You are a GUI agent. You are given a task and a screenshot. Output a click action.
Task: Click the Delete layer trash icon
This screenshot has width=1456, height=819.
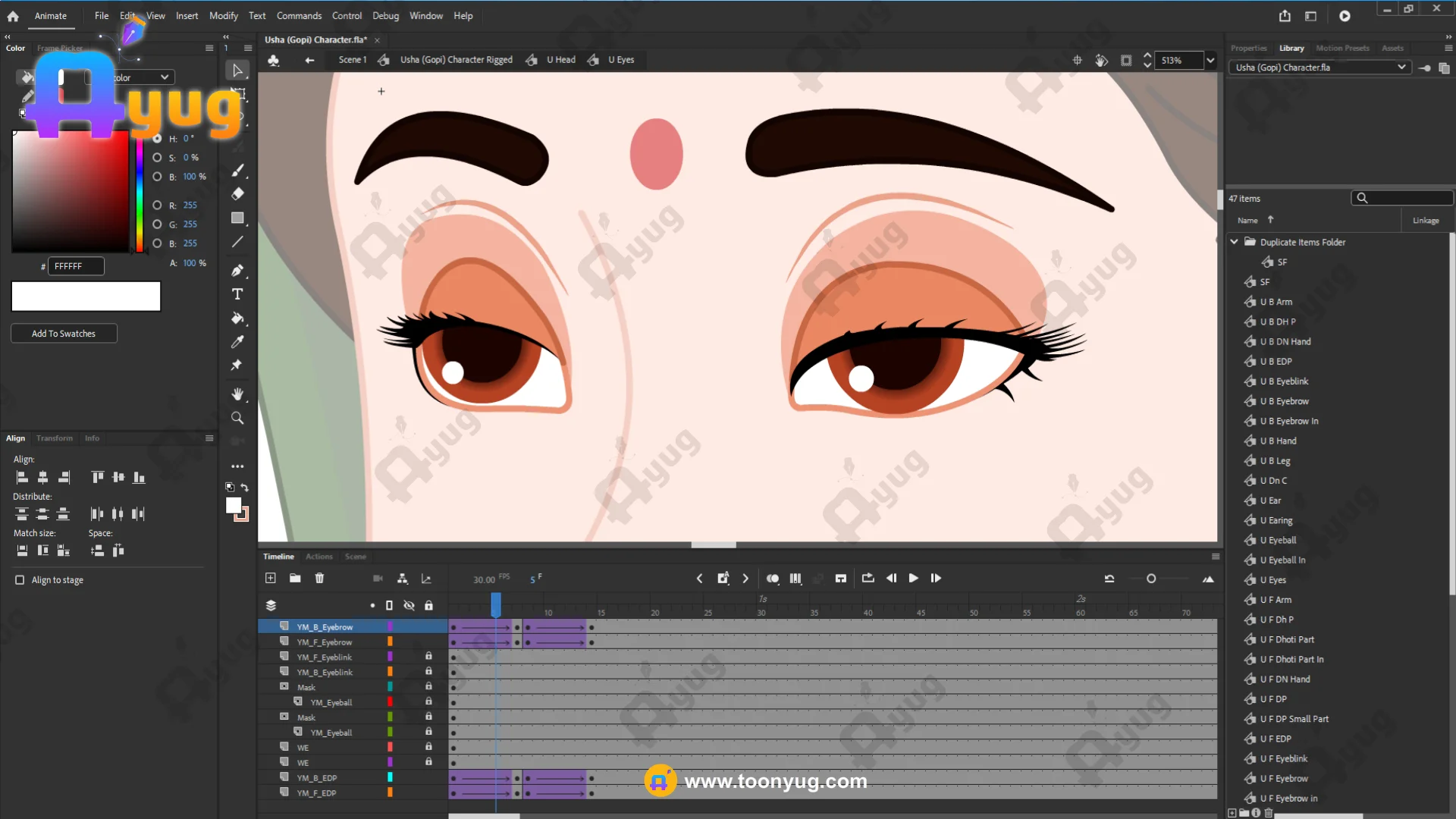319,579
